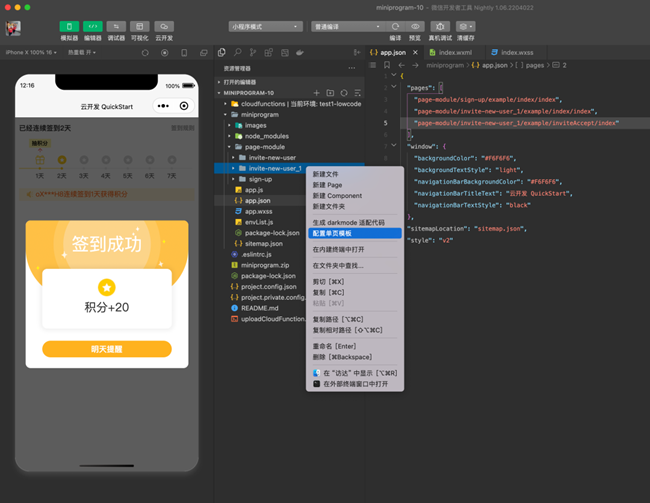Open the 可视化 visual editor
Viewport: 650px width, 503px height.
tap(139, 26)
